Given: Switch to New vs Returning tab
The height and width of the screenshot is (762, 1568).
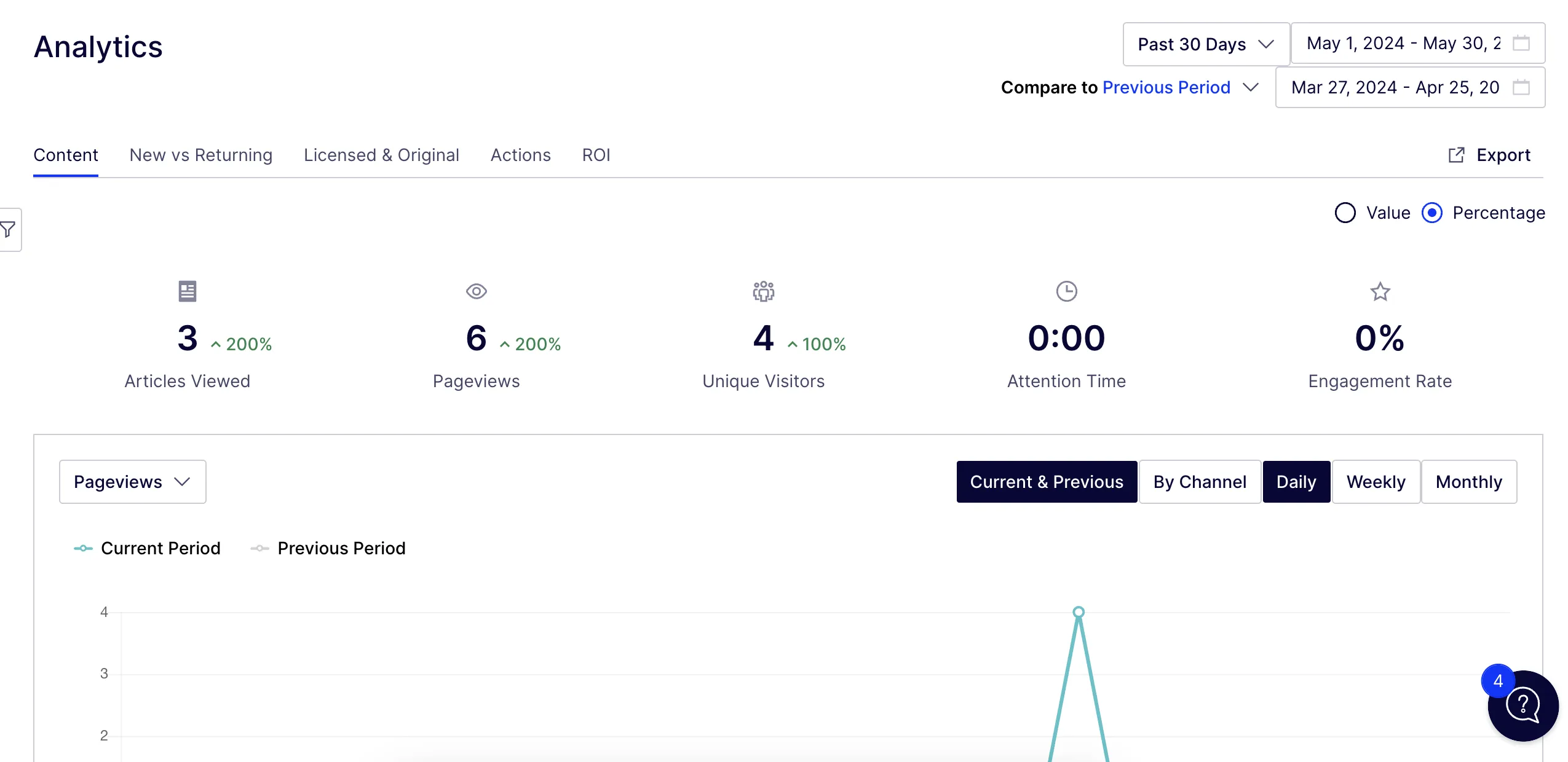Looking at the screenshot, I should (x=201, y=155).
